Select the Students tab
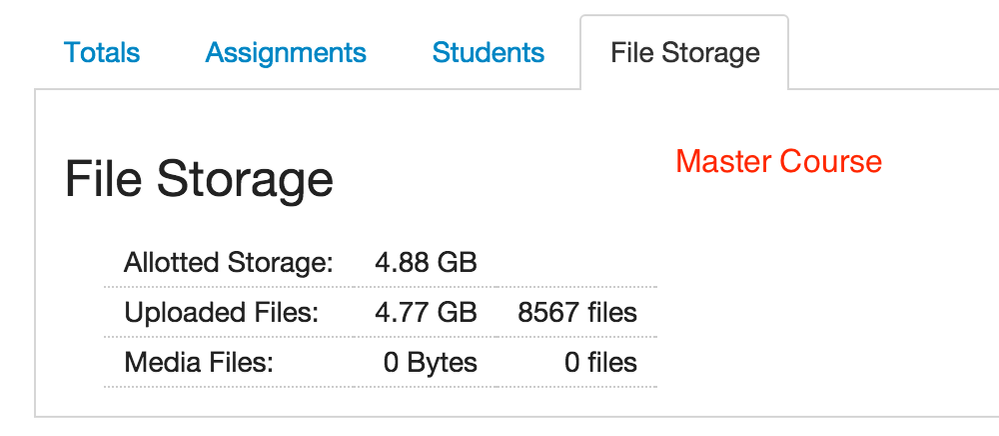Viewport: 999px width, 436px height. [488, 53]
